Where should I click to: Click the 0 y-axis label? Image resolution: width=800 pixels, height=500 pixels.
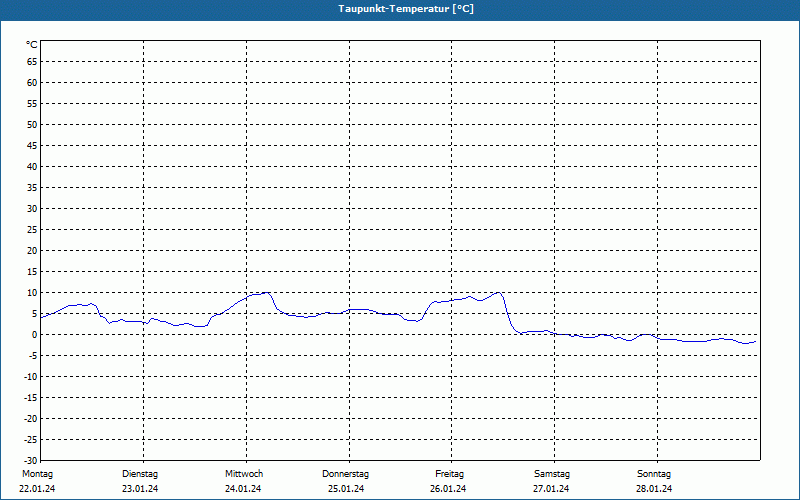click(x=35, y=335)
